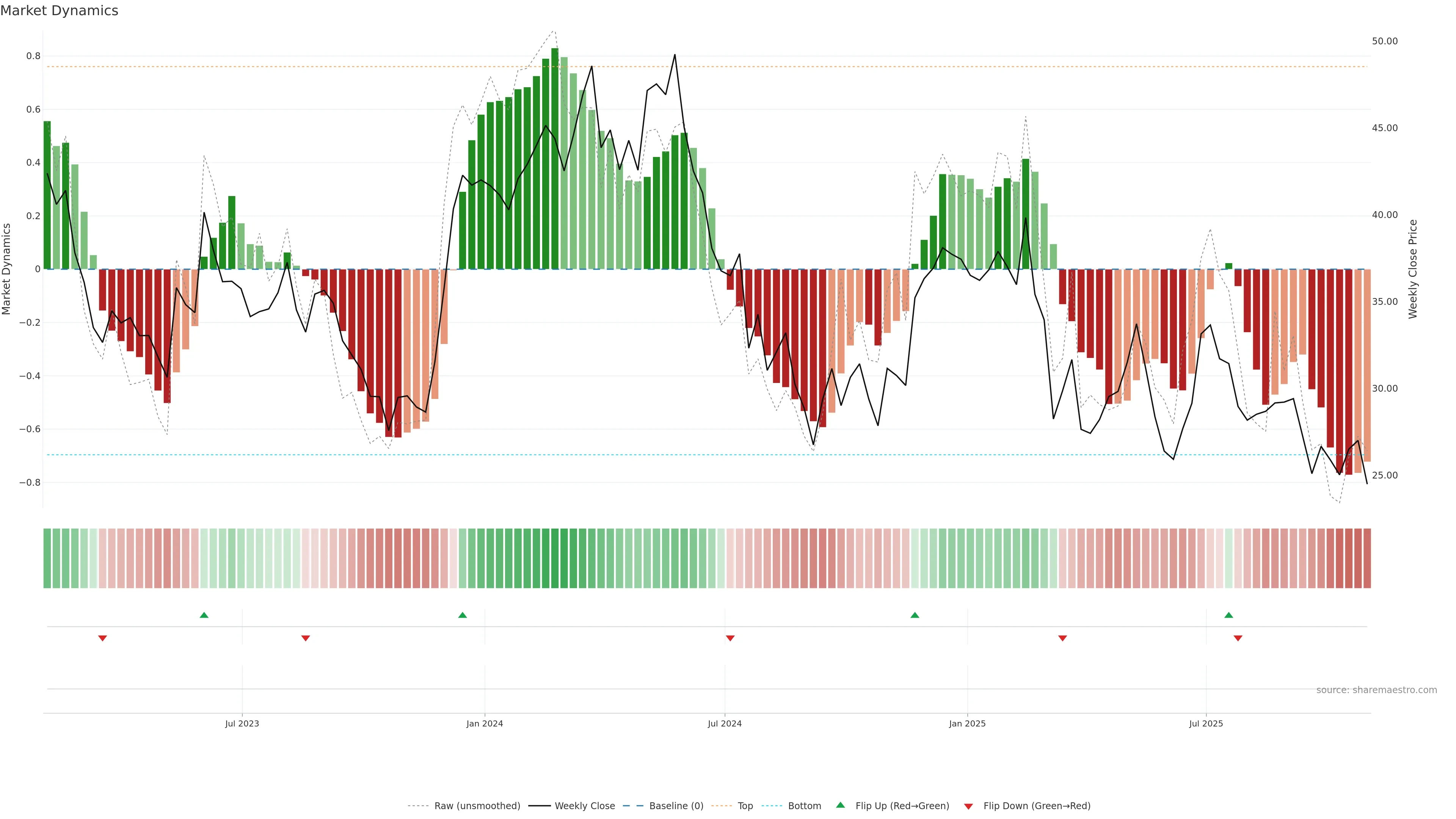Toggle the Baseline (0) legend entry
This screenshot has height=819, width=1456.
click(x=676, y=806)
